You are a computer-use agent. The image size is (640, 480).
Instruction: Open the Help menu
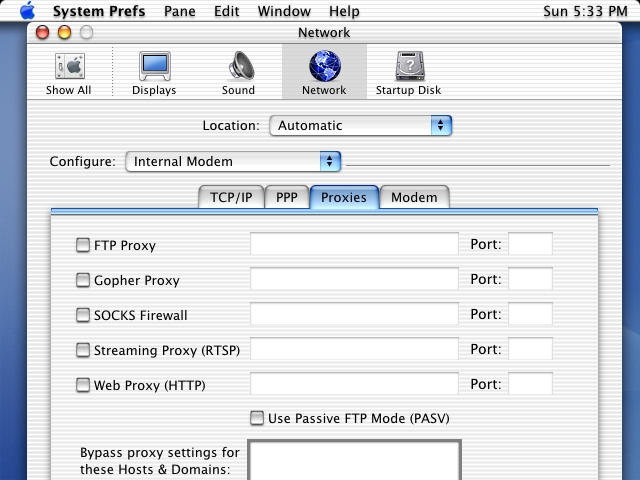pos(344,11)
